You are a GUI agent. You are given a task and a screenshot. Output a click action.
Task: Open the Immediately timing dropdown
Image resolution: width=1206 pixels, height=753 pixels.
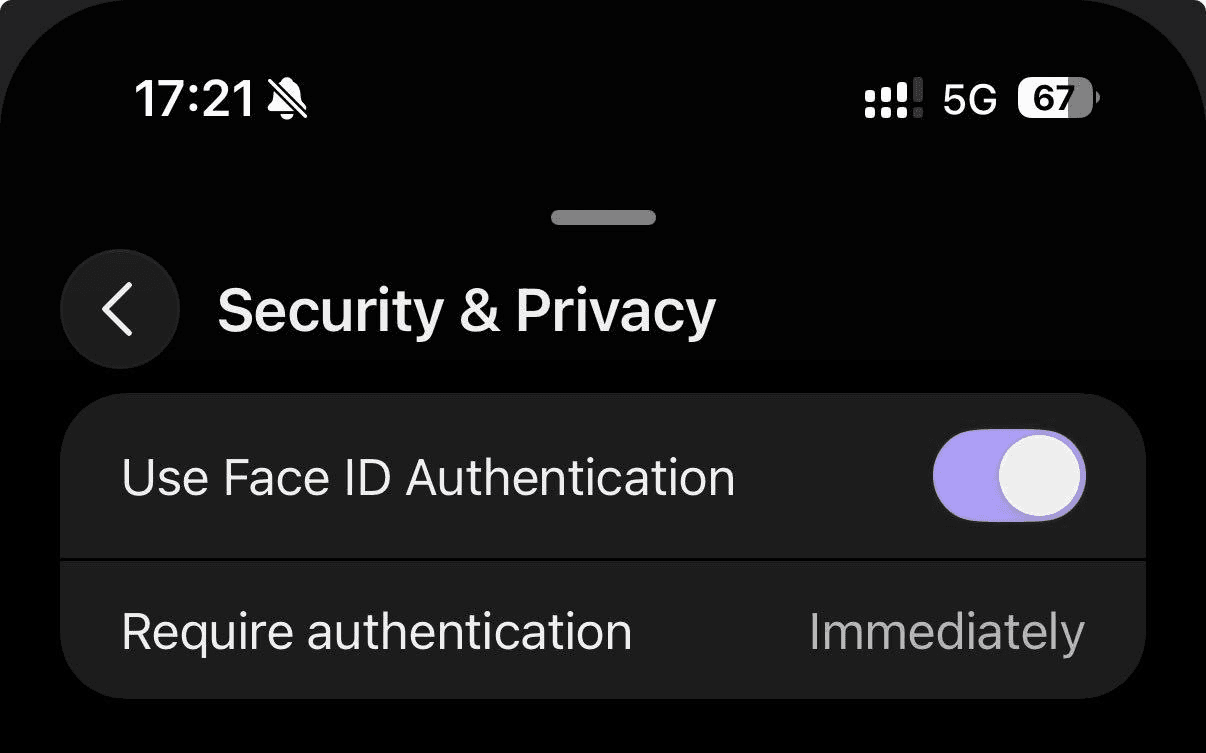point(946,632)
